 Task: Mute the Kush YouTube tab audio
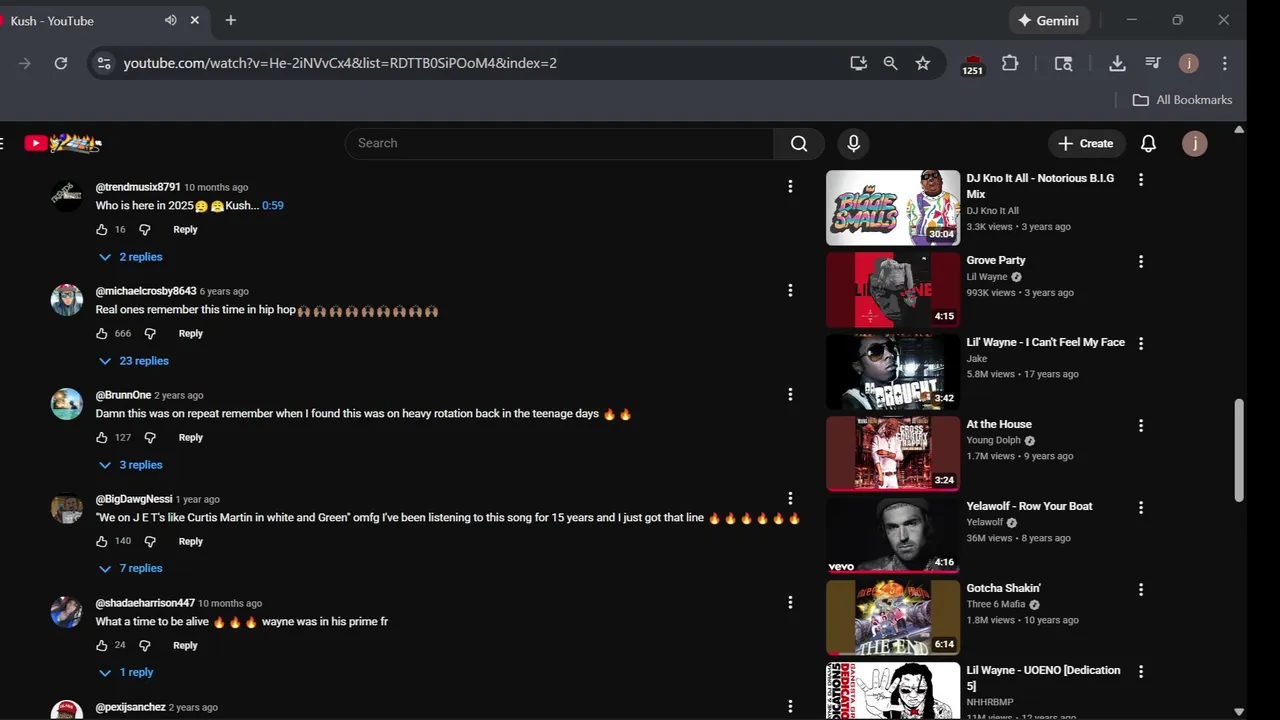point(171,20)
